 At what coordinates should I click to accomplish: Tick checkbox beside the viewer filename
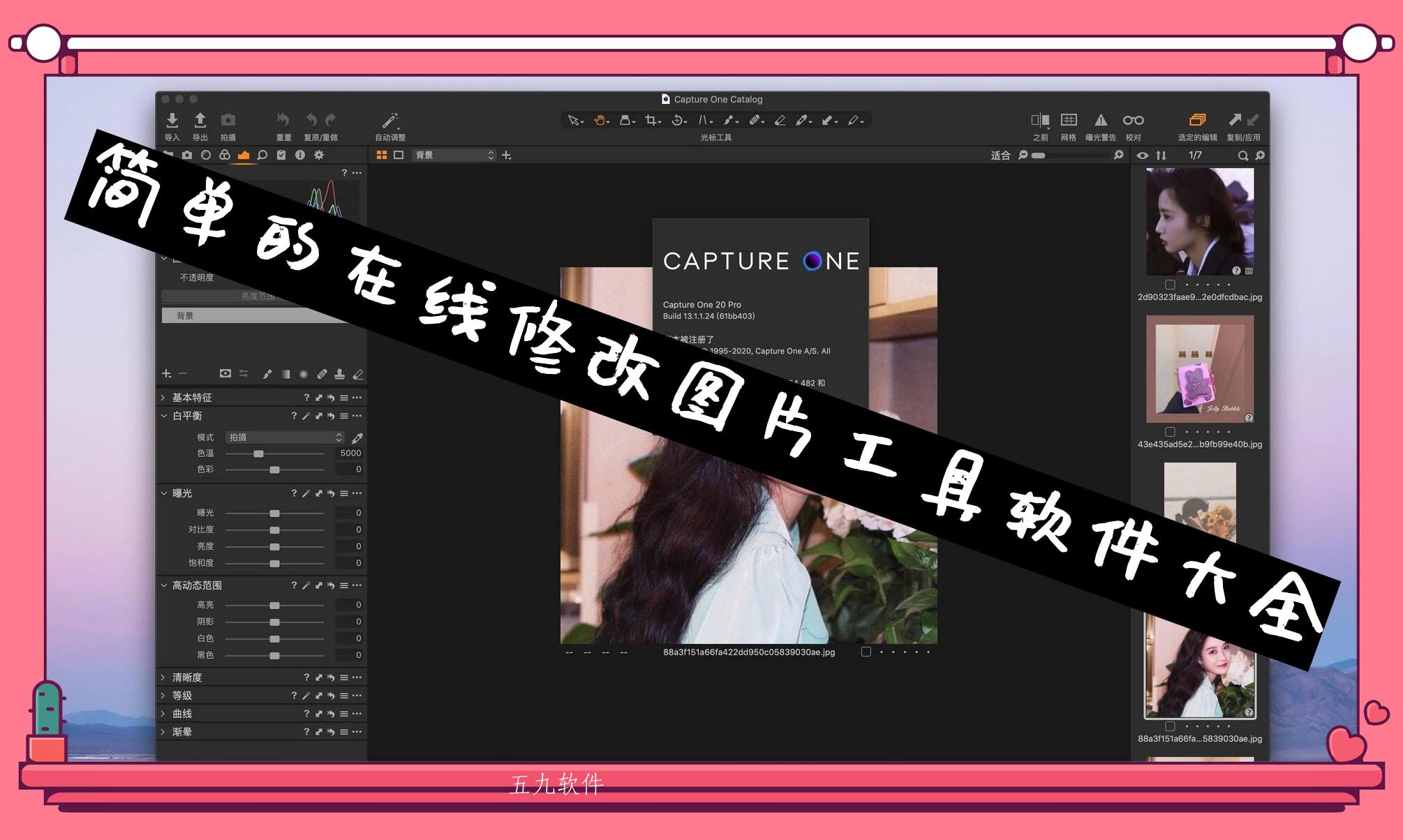coord(866,652)
